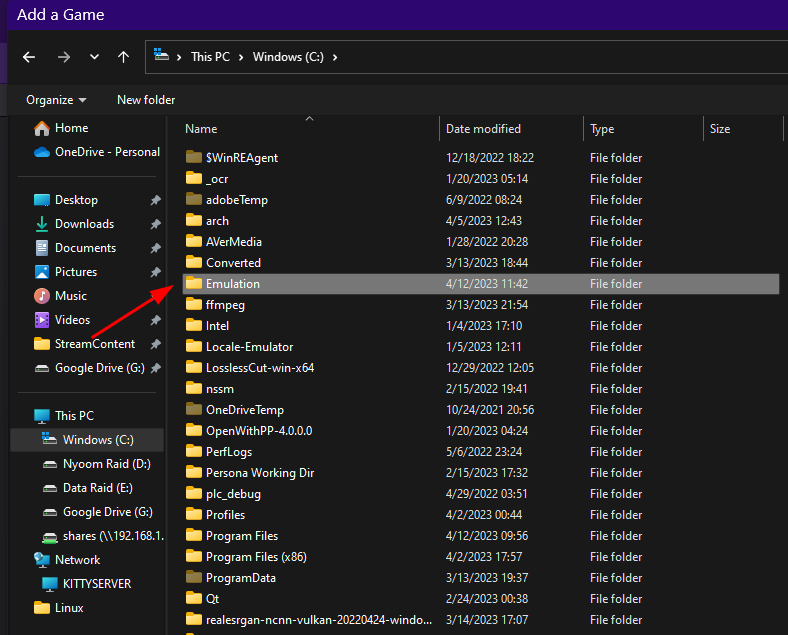788x635 pixels.
Task: Open recent locations dropdown chevron
Action: pos(94,57)
